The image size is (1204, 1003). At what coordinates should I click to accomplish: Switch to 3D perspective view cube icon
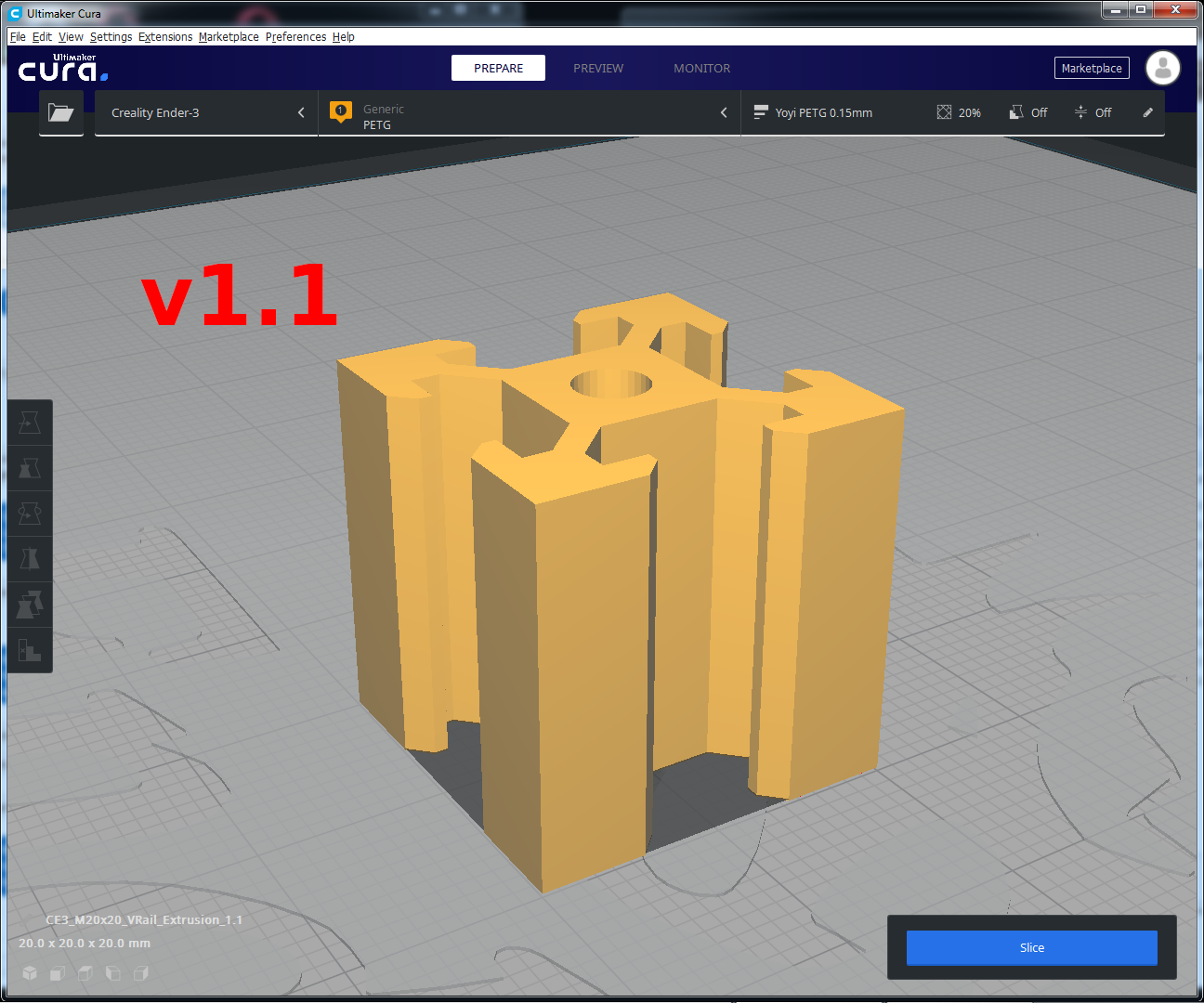30,972
